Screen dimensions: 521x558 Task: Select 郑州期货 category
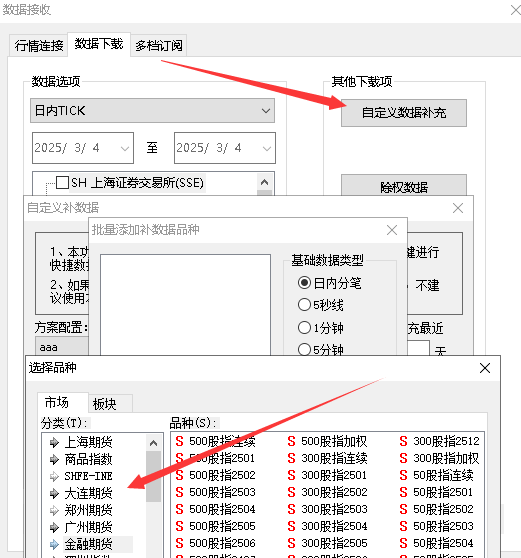[x=88, y=510]
